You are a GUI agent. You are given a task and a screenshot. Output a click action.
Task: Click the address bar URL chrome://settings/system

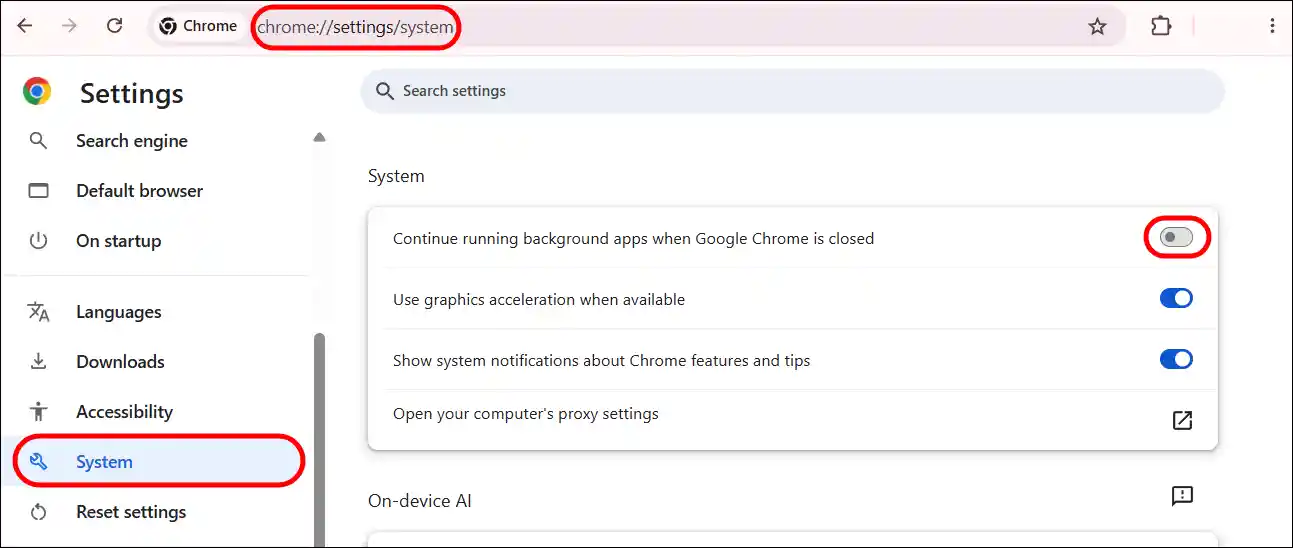point(355,27)
